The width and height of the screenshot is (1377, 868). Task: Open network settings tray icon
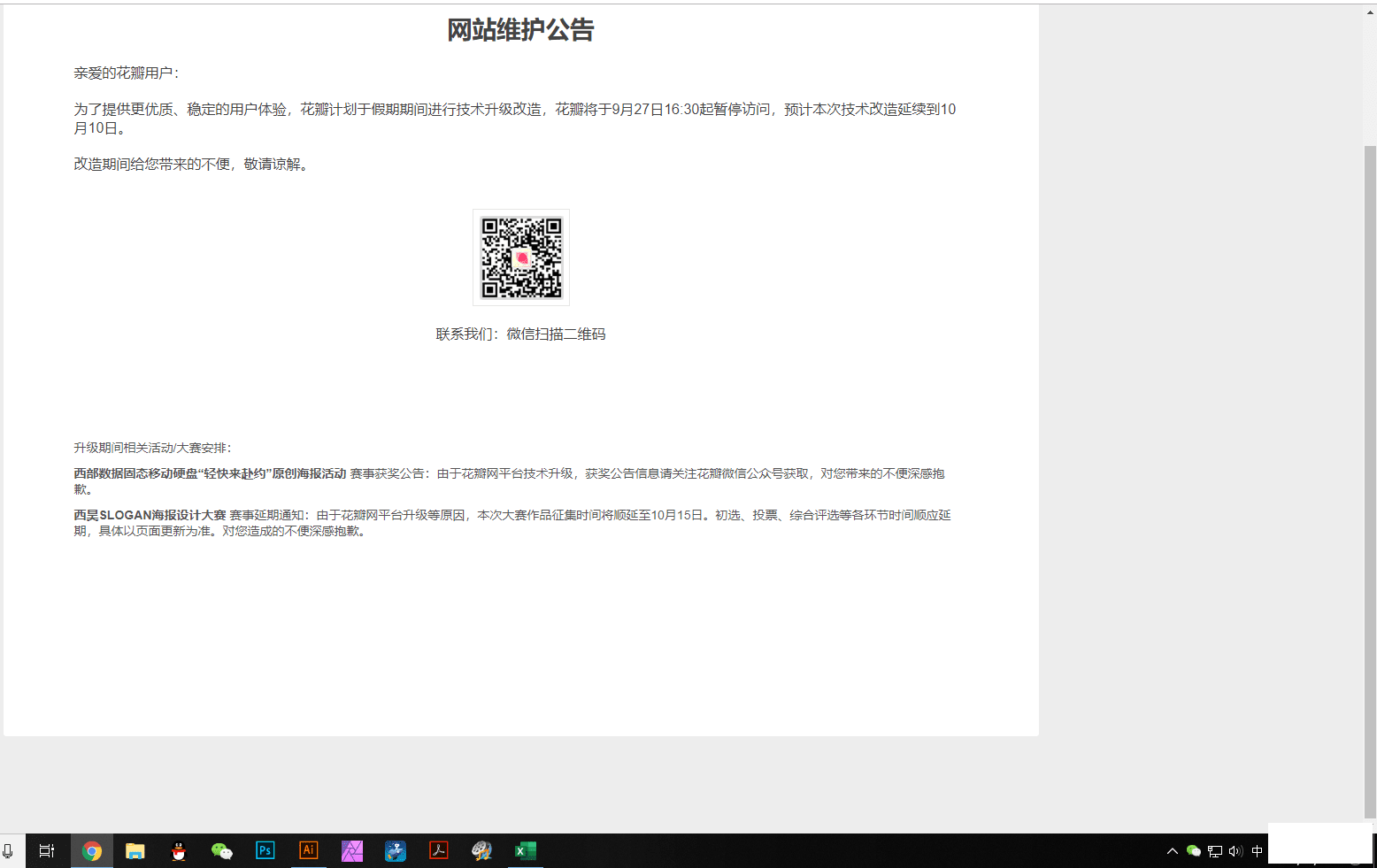coord(1215,851)
